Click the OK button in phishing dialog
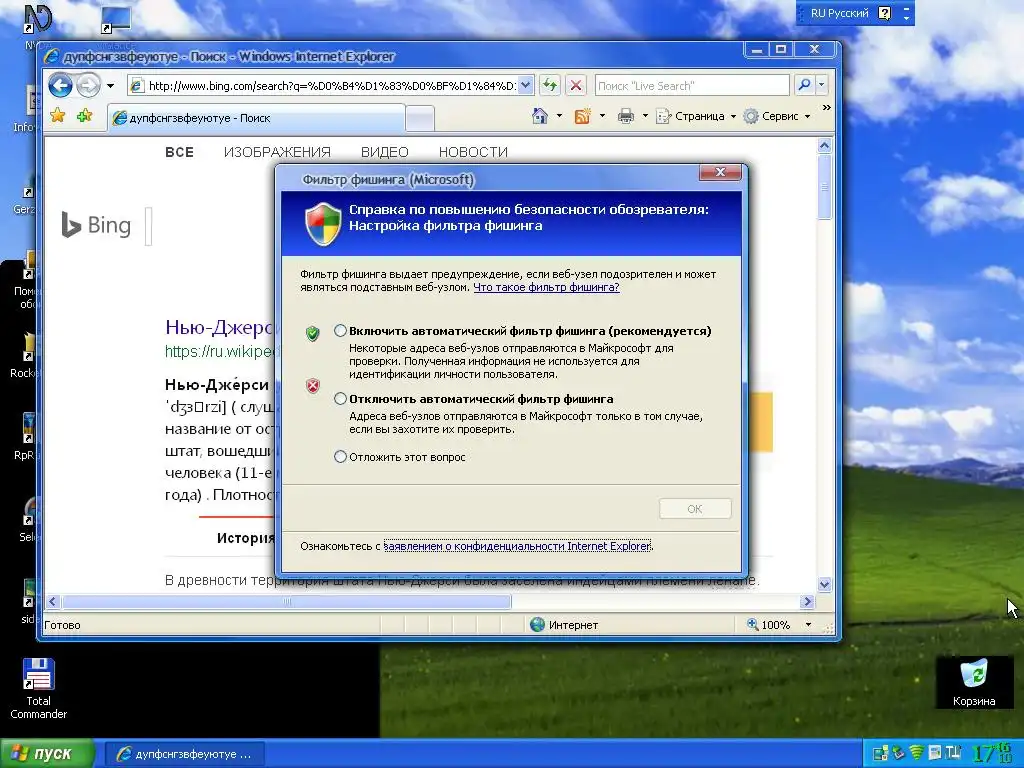Image resolution: width=1024 pixels, height=768 pixels. tap(695, 509)
